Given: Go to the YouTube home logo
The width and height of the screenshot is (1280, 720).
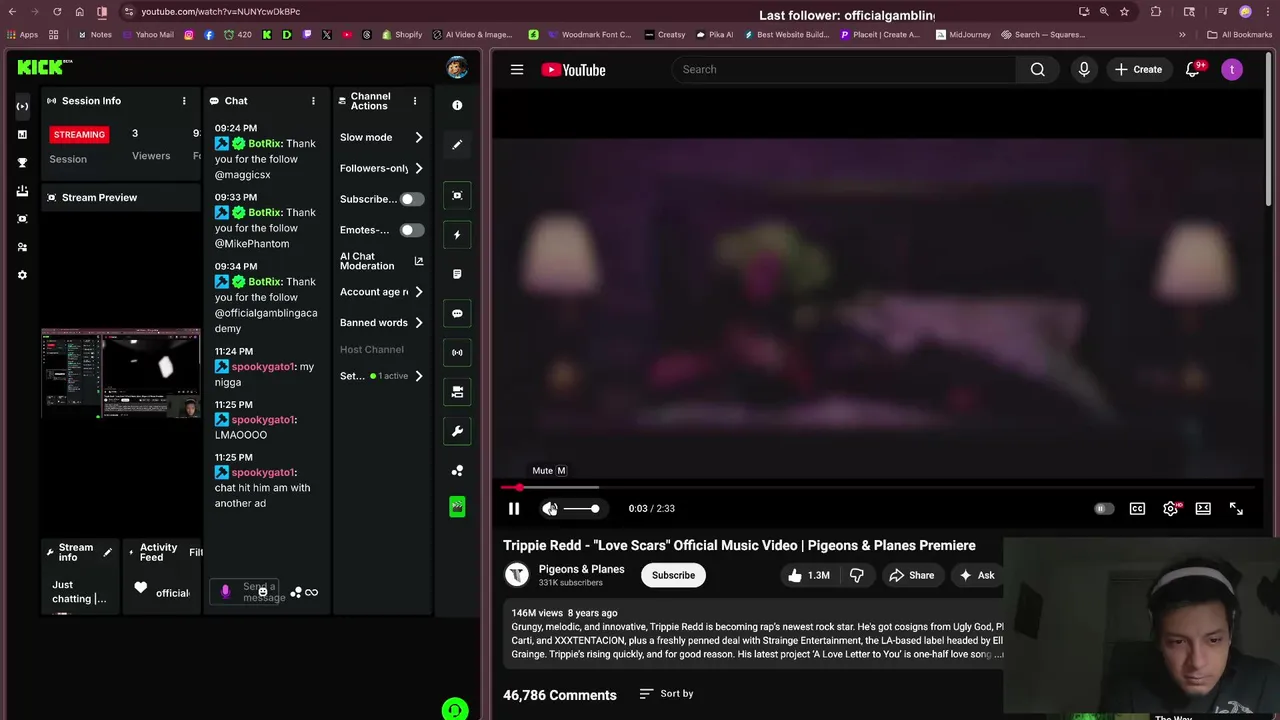Looking at the screenshot, I should click(x=574, y=70).
